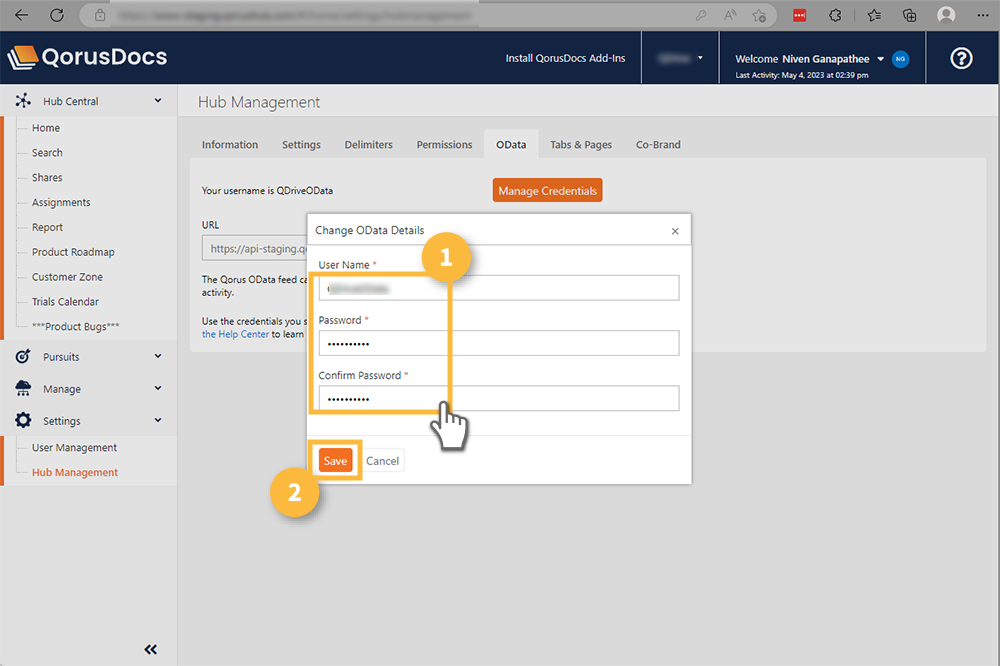Open the Permissions tab

[445, 145]
